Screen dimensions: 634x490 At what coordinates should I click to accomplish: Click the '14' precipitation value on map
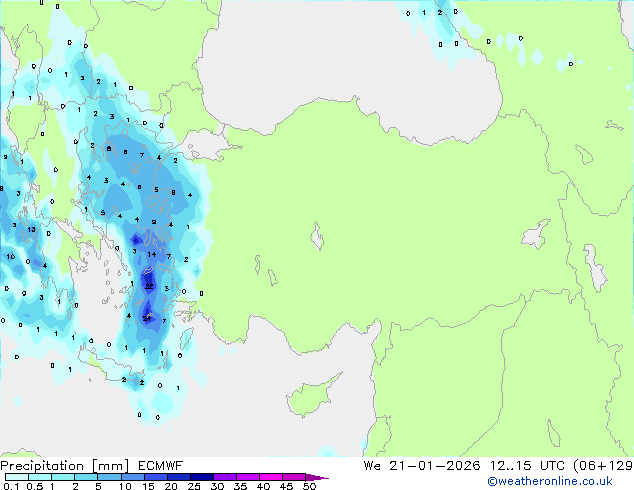(152, 254)
